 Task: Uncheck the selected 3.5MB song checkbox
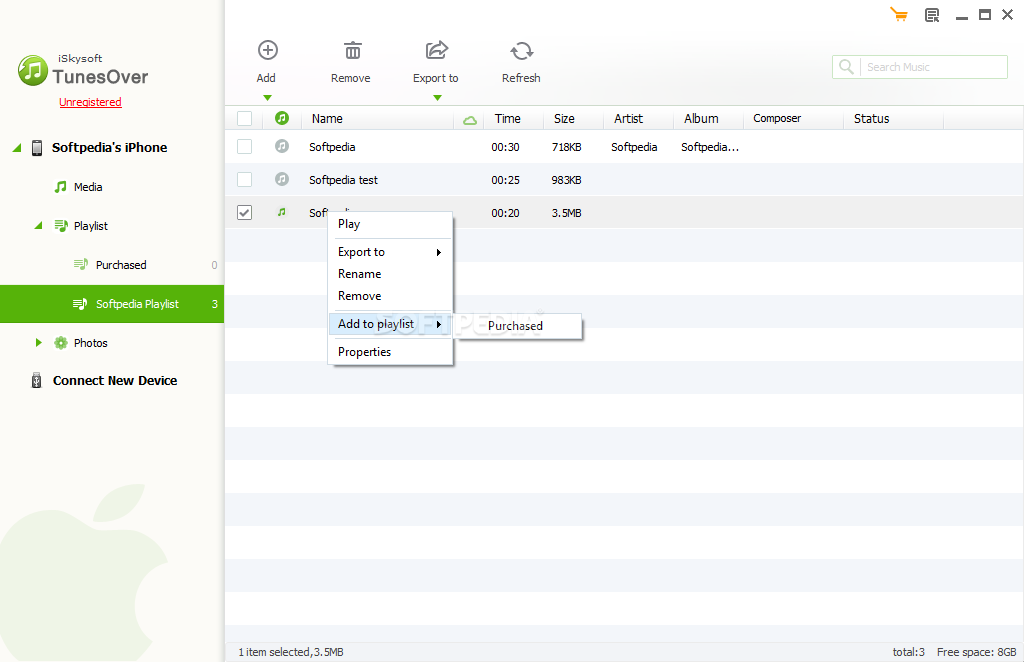click(244, 212)
